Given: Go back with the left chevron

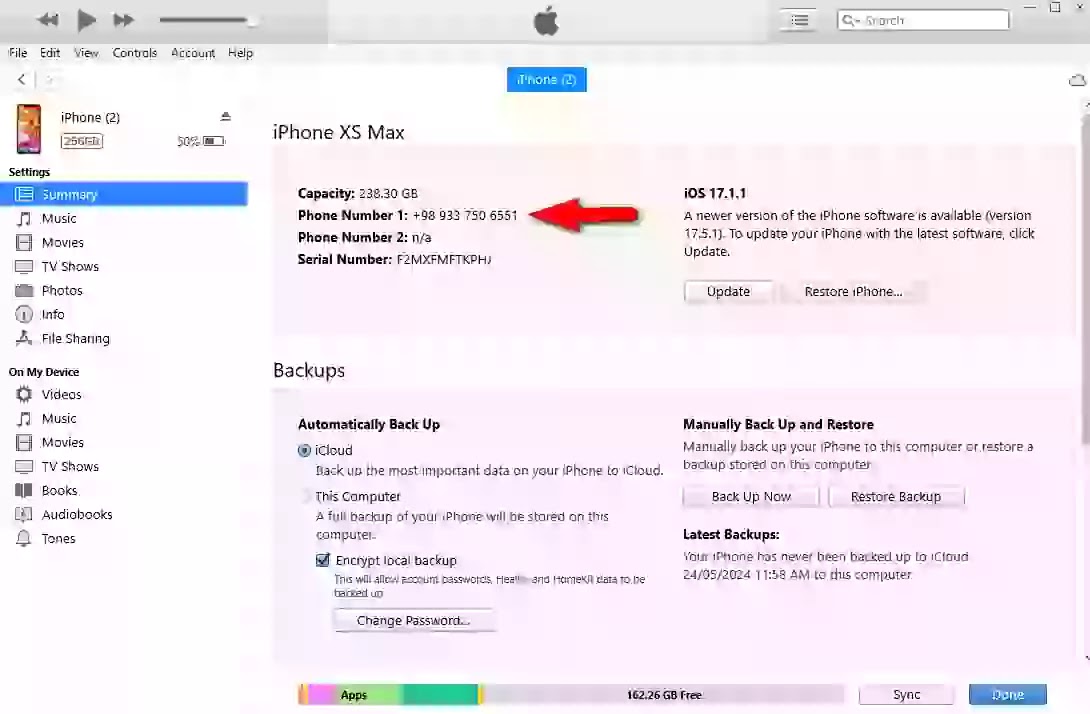Looking at the screenshot, I should [22, 79].
